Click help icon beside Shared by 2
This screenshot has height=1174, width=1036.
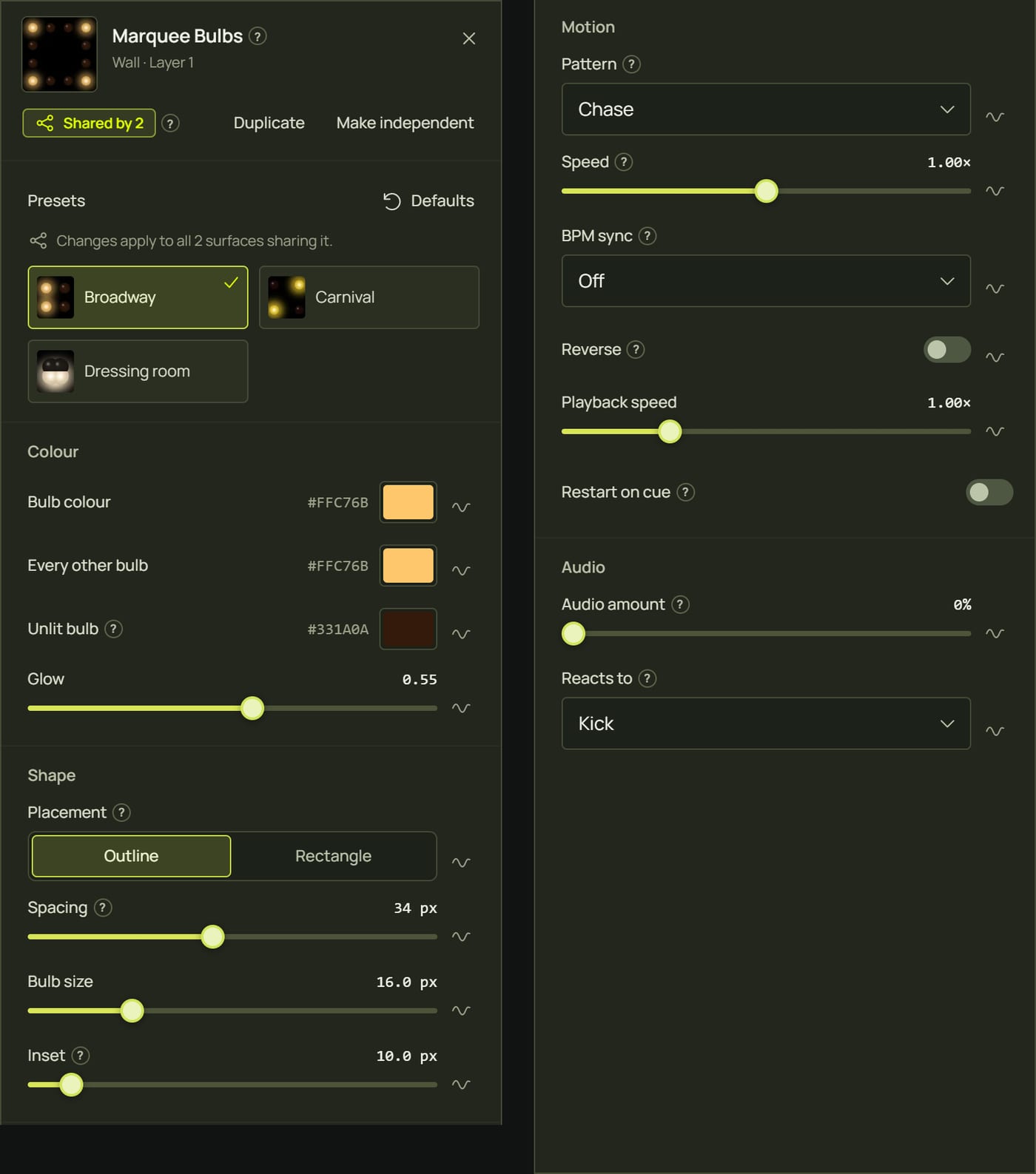click(x=170, y=124)
